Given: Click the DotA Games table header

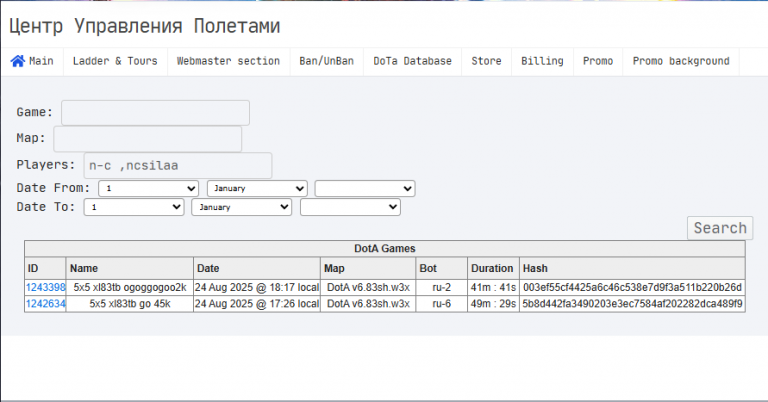Looking at the screenshot, I should pos(385,249).
